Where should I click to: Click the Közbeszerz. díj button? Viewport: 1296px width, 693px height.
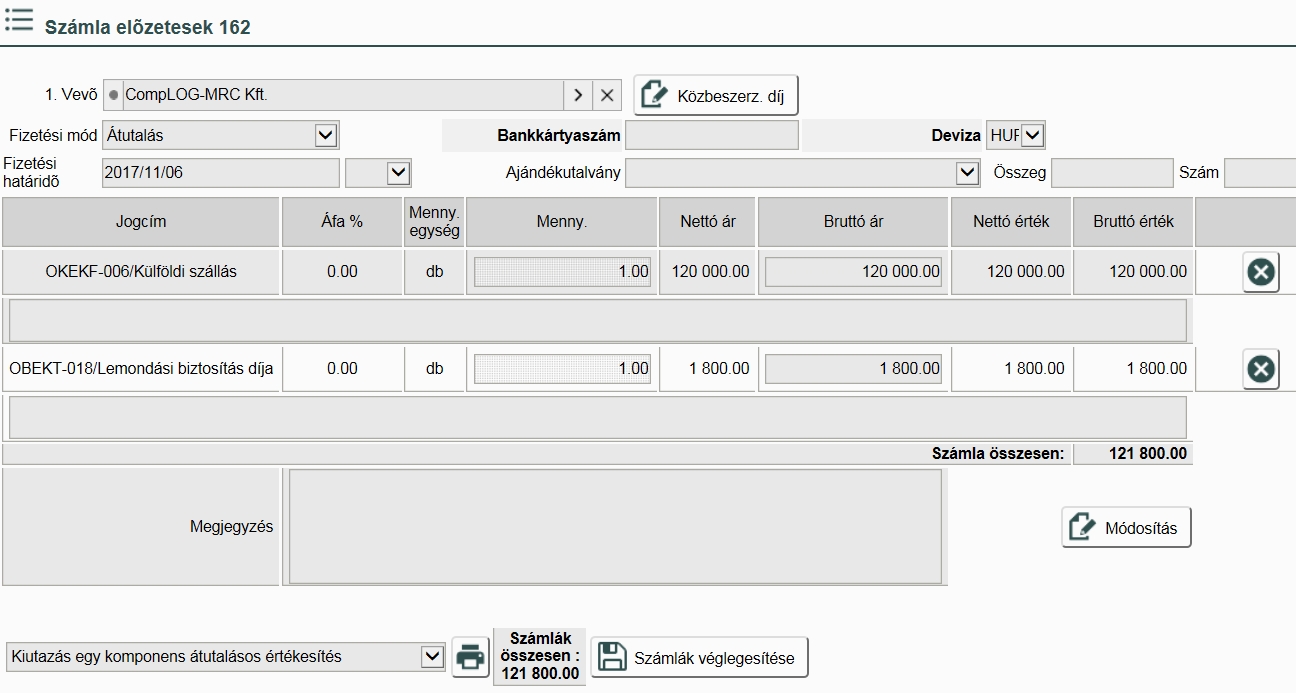click(x=716, y=96)
